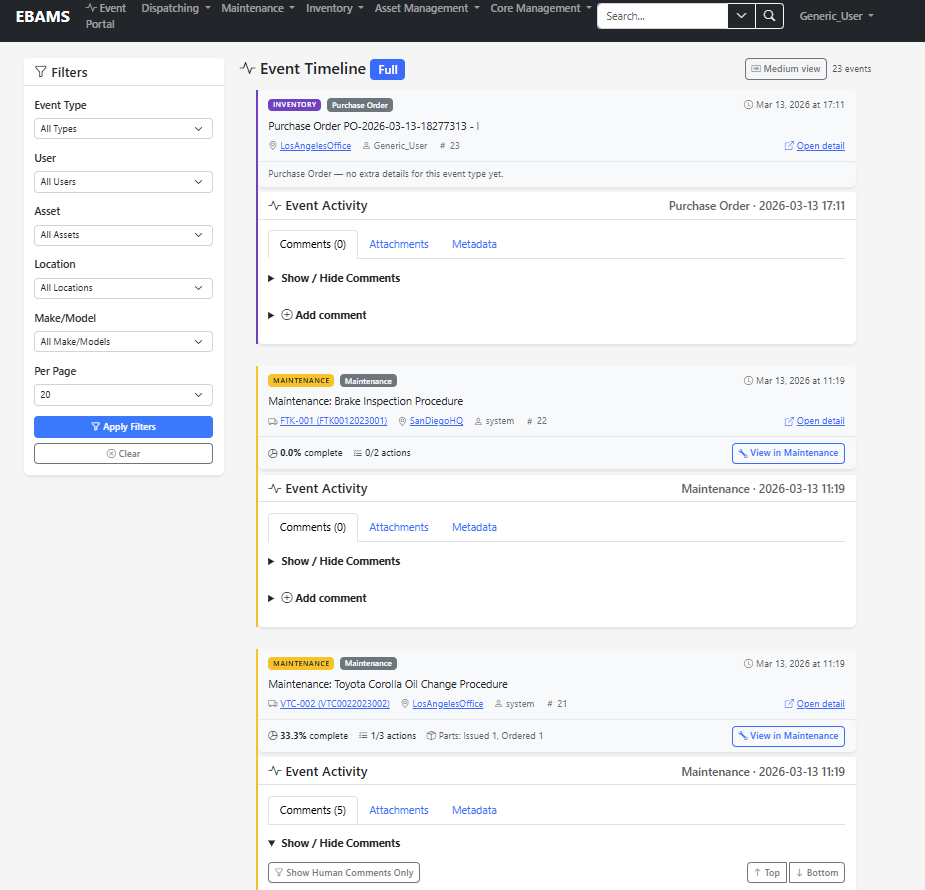925x890 pixels.
Task: Expand Add comment under Purchase Order event
Action: pos(317,315)
